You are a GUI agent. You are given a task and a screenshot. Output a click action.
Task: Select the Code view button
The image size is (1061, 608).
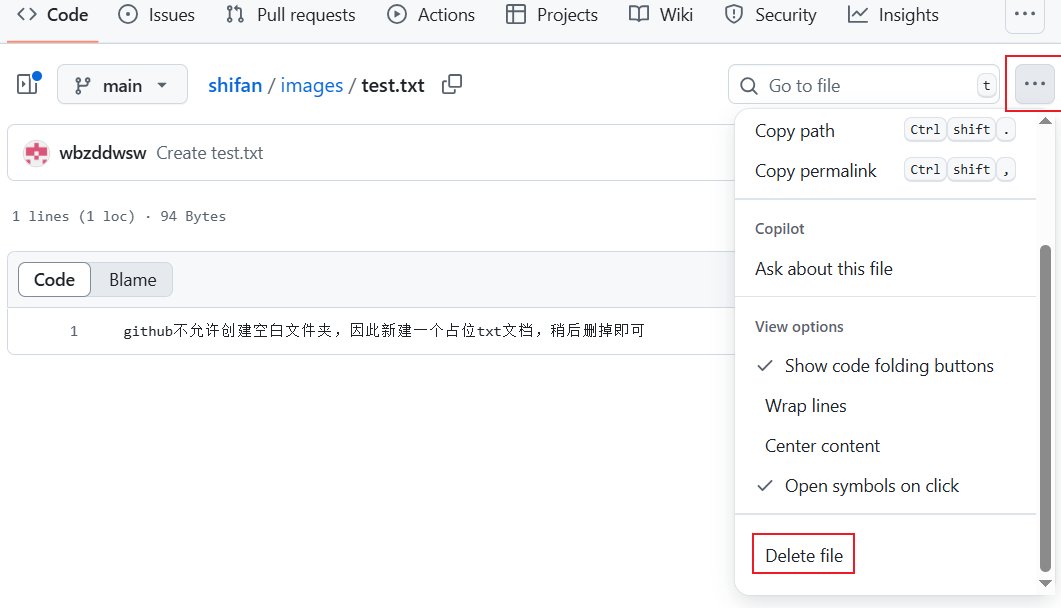(x=54, y=279)
